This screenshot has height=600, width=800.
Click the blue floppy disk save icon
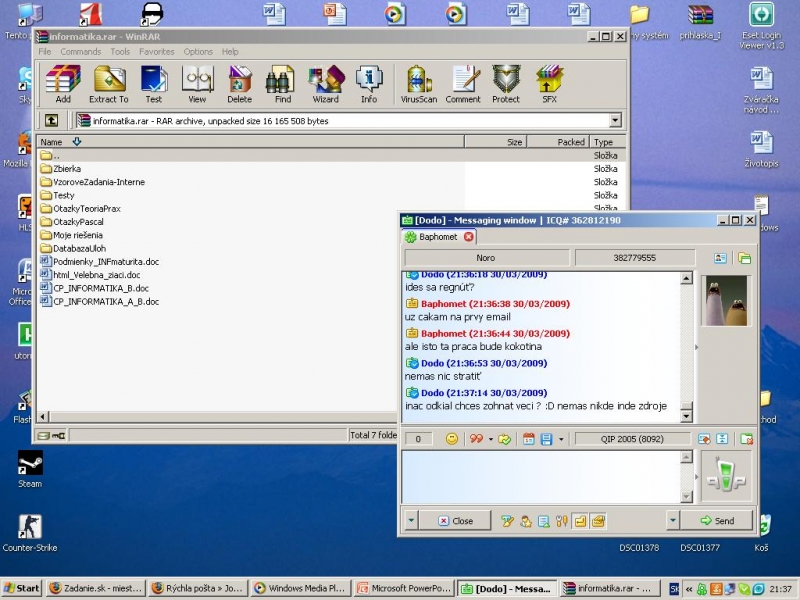point(546,439)
